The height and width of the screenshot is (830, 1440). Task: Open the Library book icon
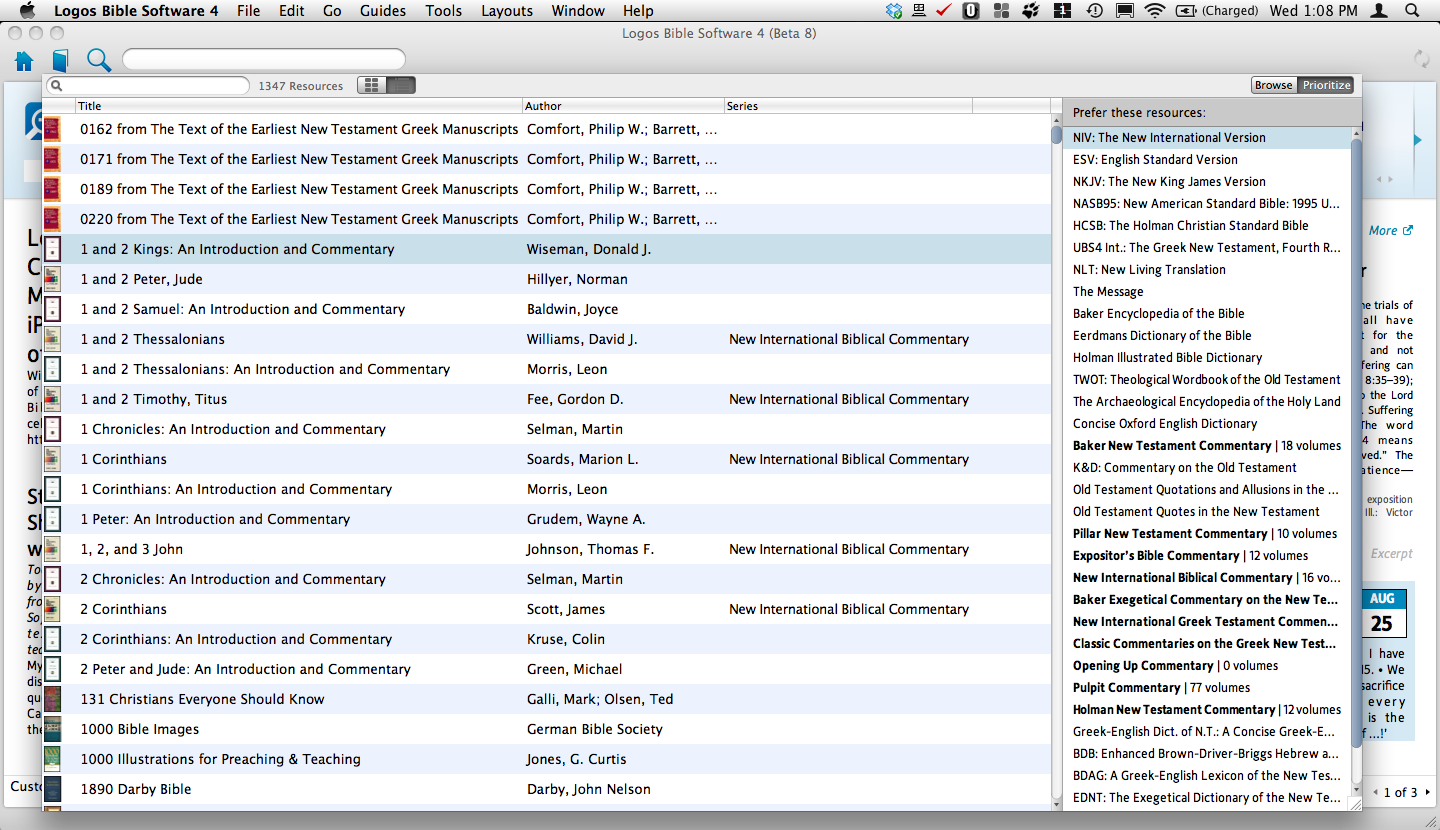point(60,61)
